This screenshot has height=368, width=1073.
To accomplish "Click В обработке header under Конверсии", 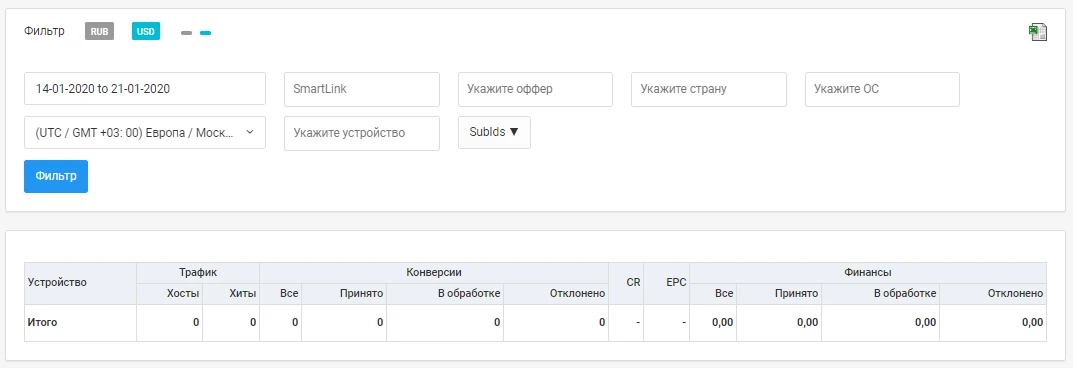I will [445, 293].
